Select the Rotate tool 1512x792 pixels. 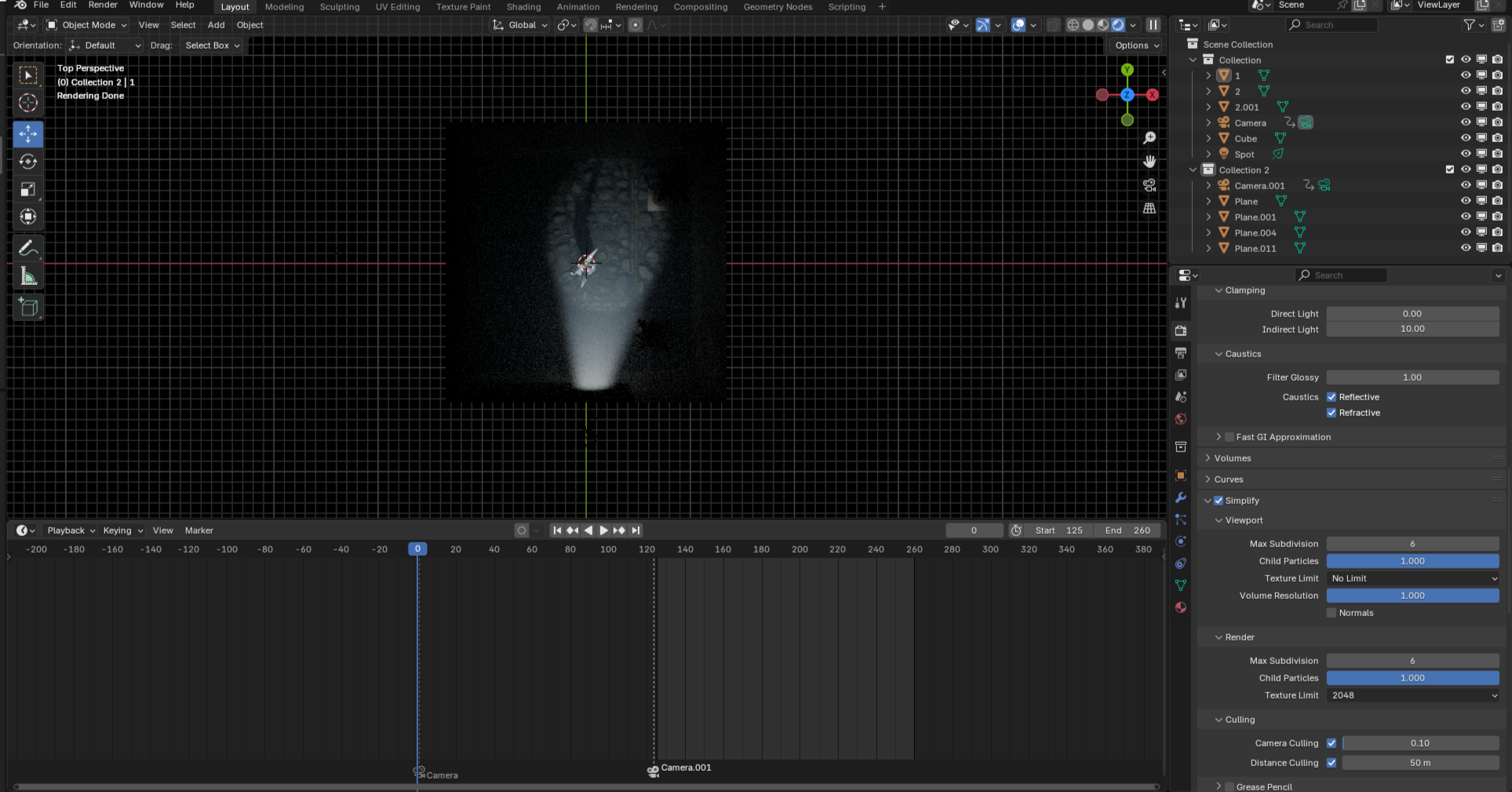[28, 162]
